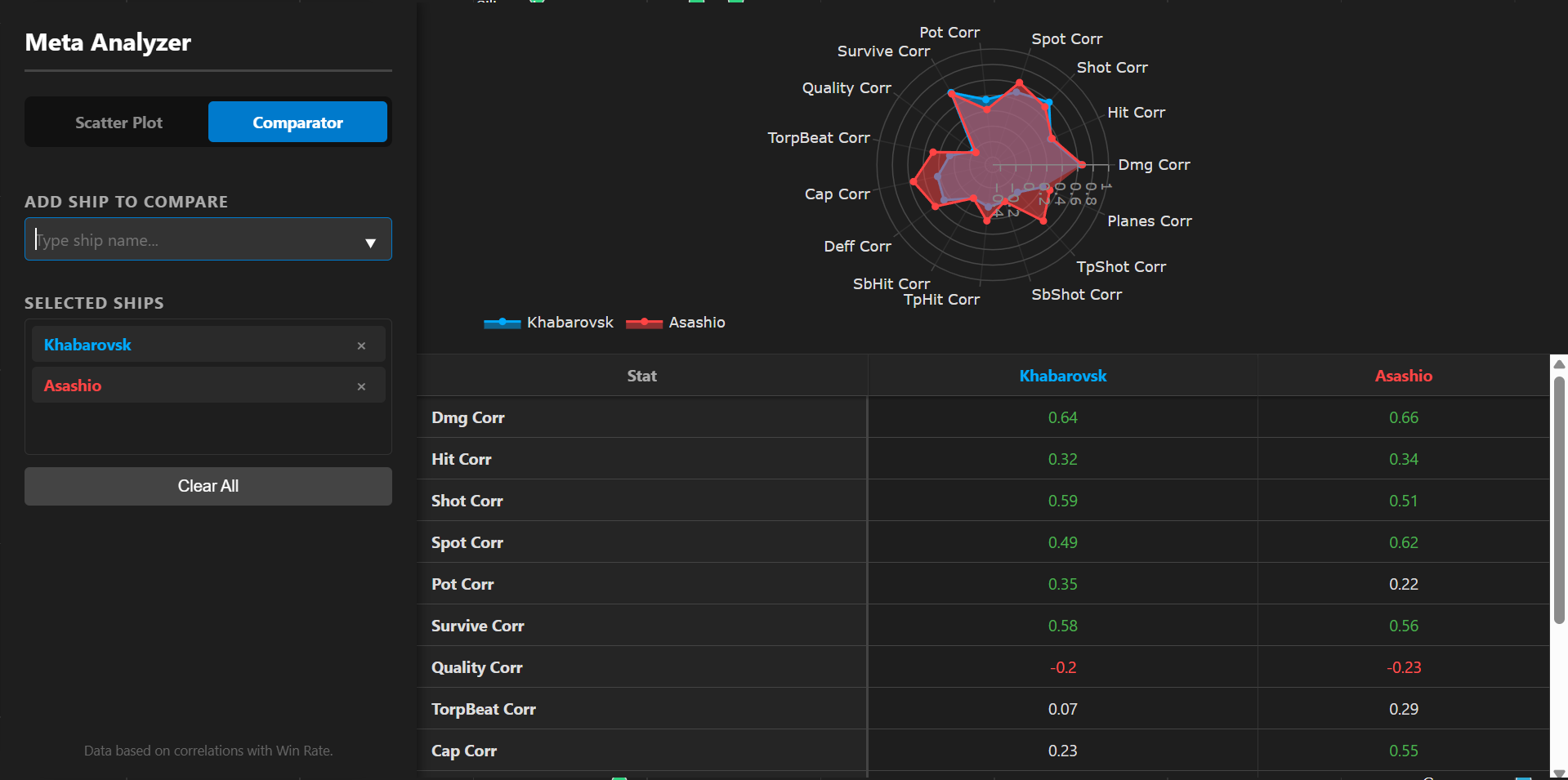Switch to the Scatter Plot tab

(118, 123)
